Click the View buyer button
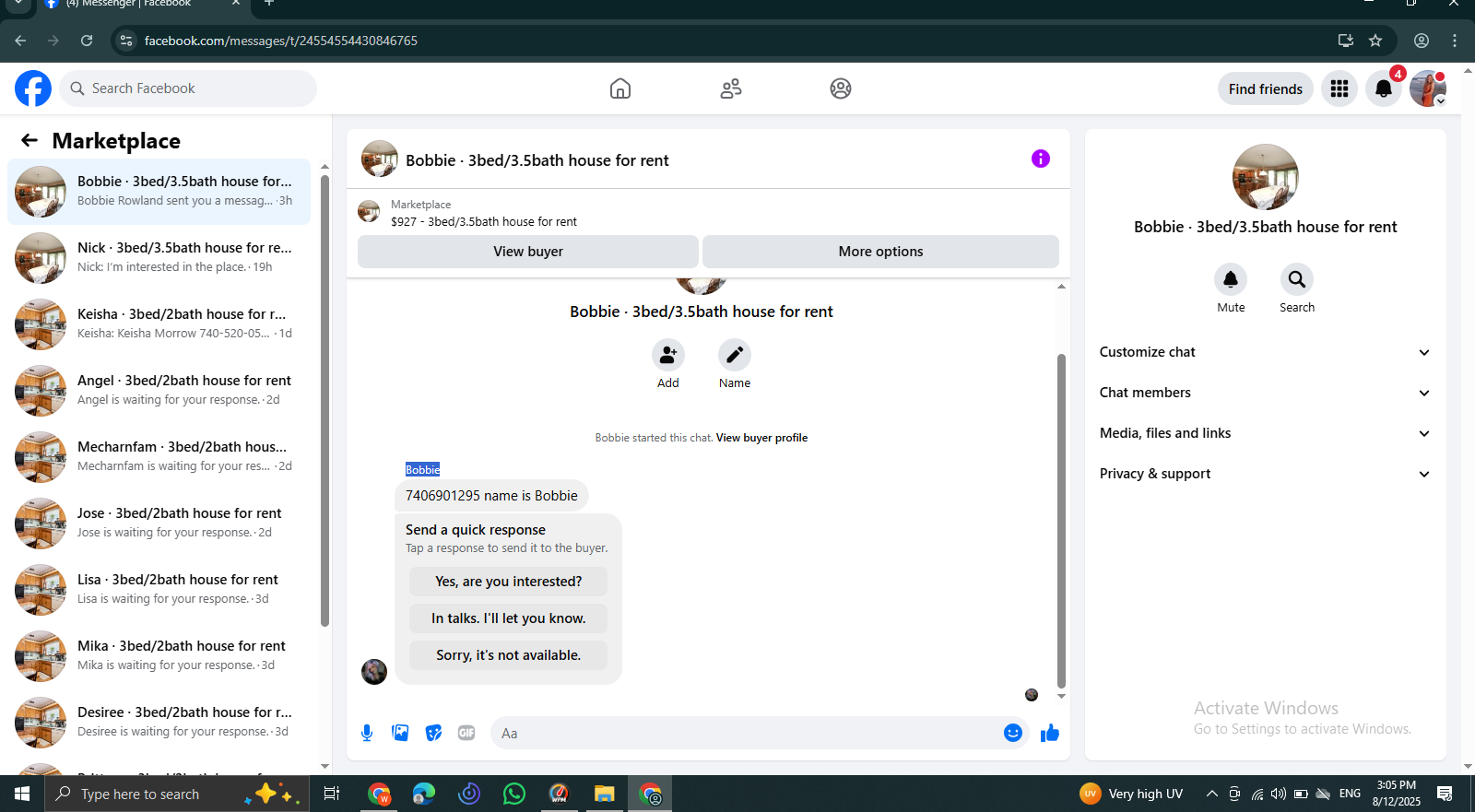The width and height of the screenshot is (1475, 812). coord(528,252)
